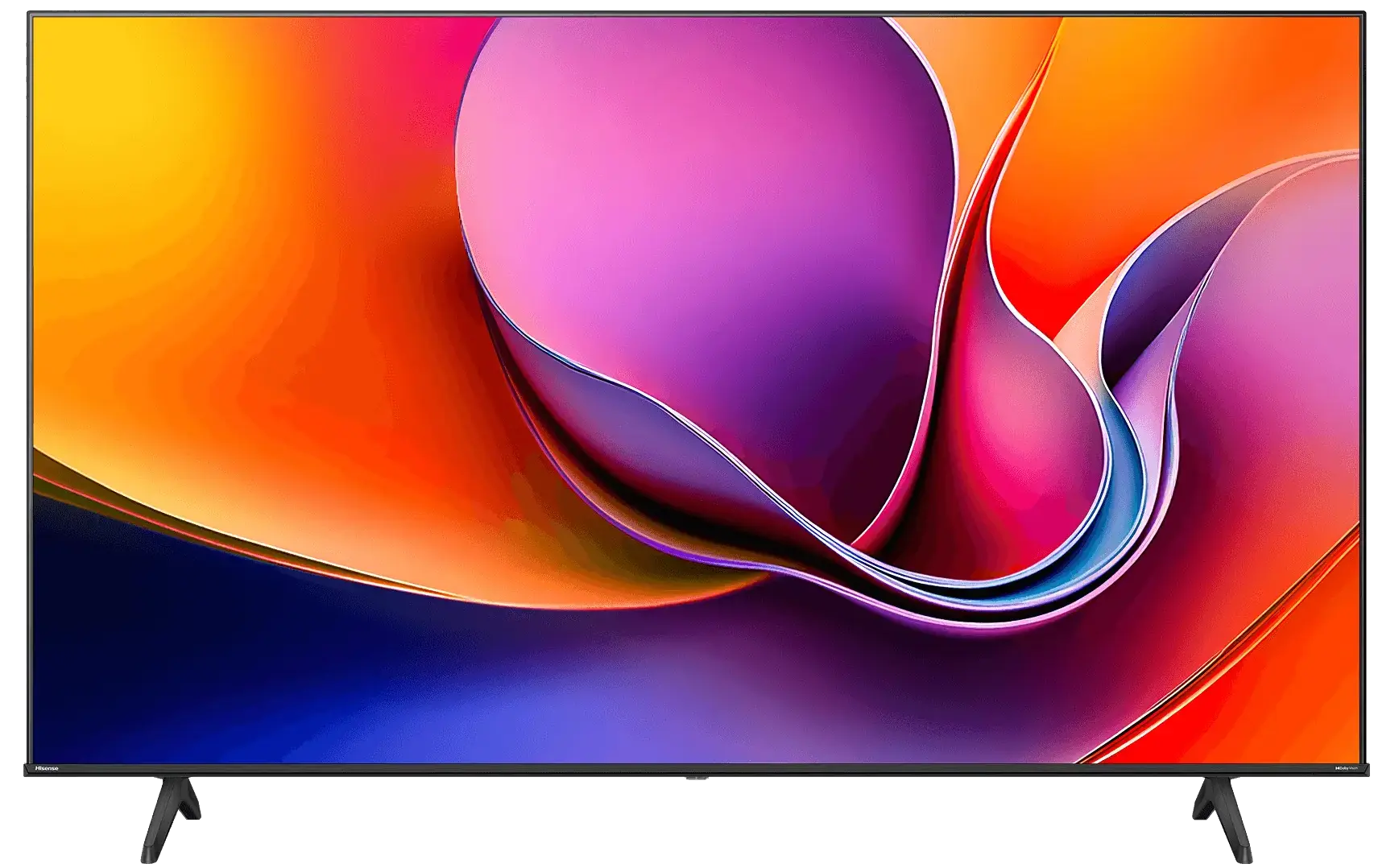This screenshot has width=1374, height=868.
Task: Click the orange area at the screen's top-right
Action: (1208, 81)
